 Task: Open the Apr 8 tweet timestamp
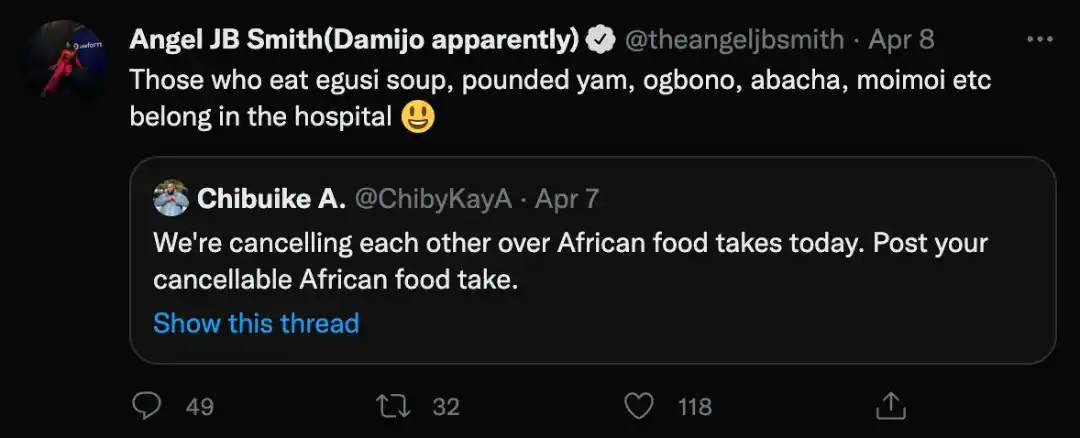902,41
